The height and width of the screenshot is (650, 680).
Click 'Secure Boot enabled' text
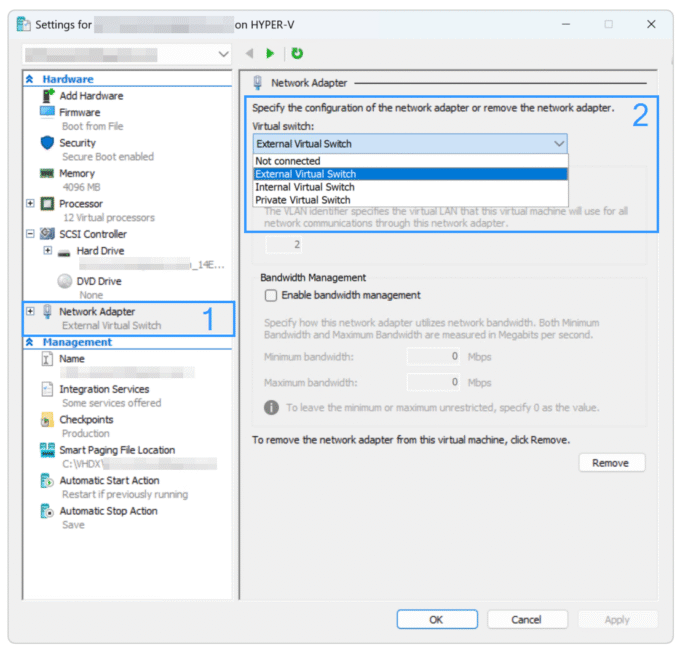pos(108,157)
